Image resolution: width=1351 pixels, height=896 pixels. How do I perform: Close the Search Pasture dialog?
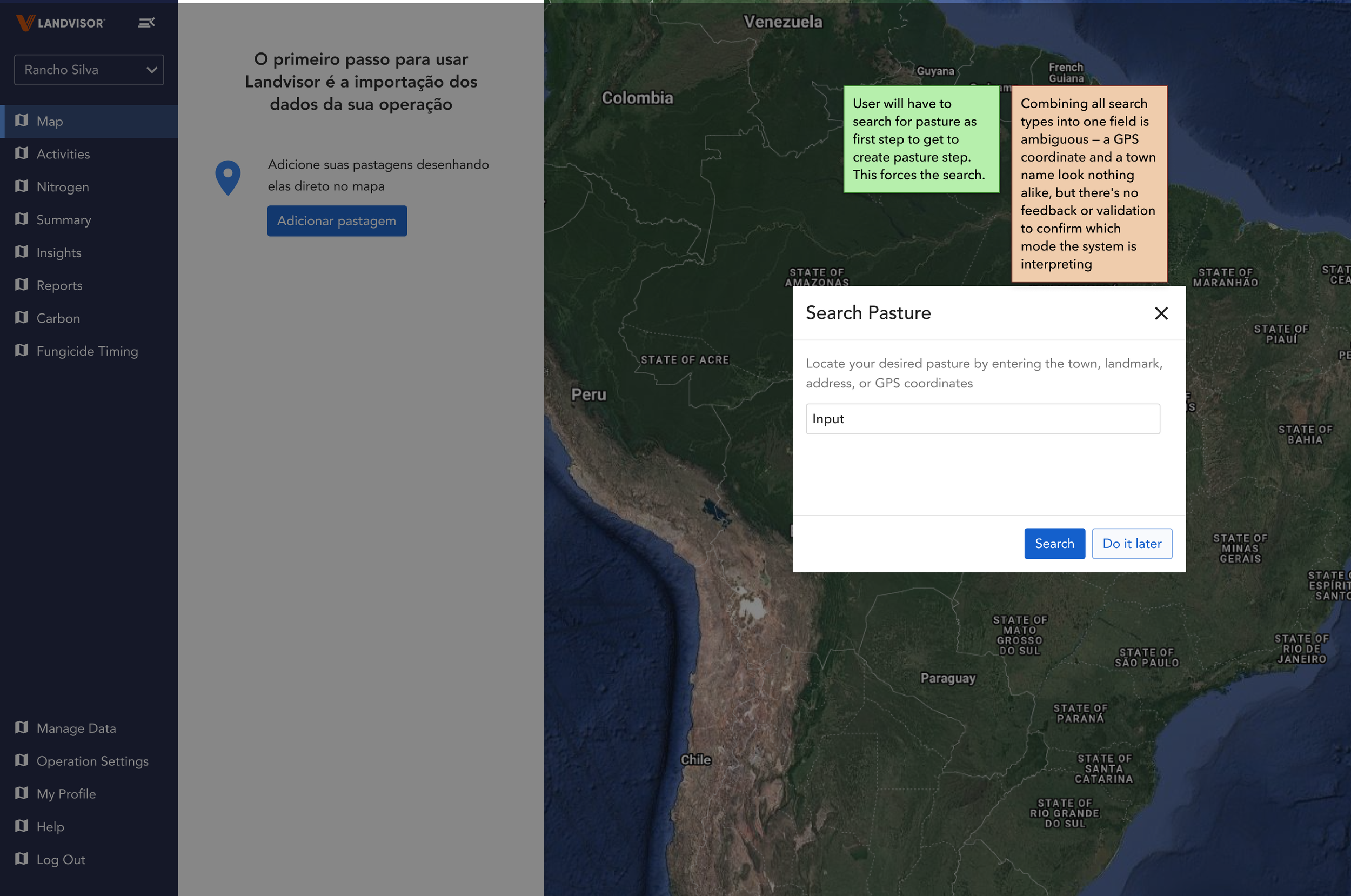tap(1161, 313)
